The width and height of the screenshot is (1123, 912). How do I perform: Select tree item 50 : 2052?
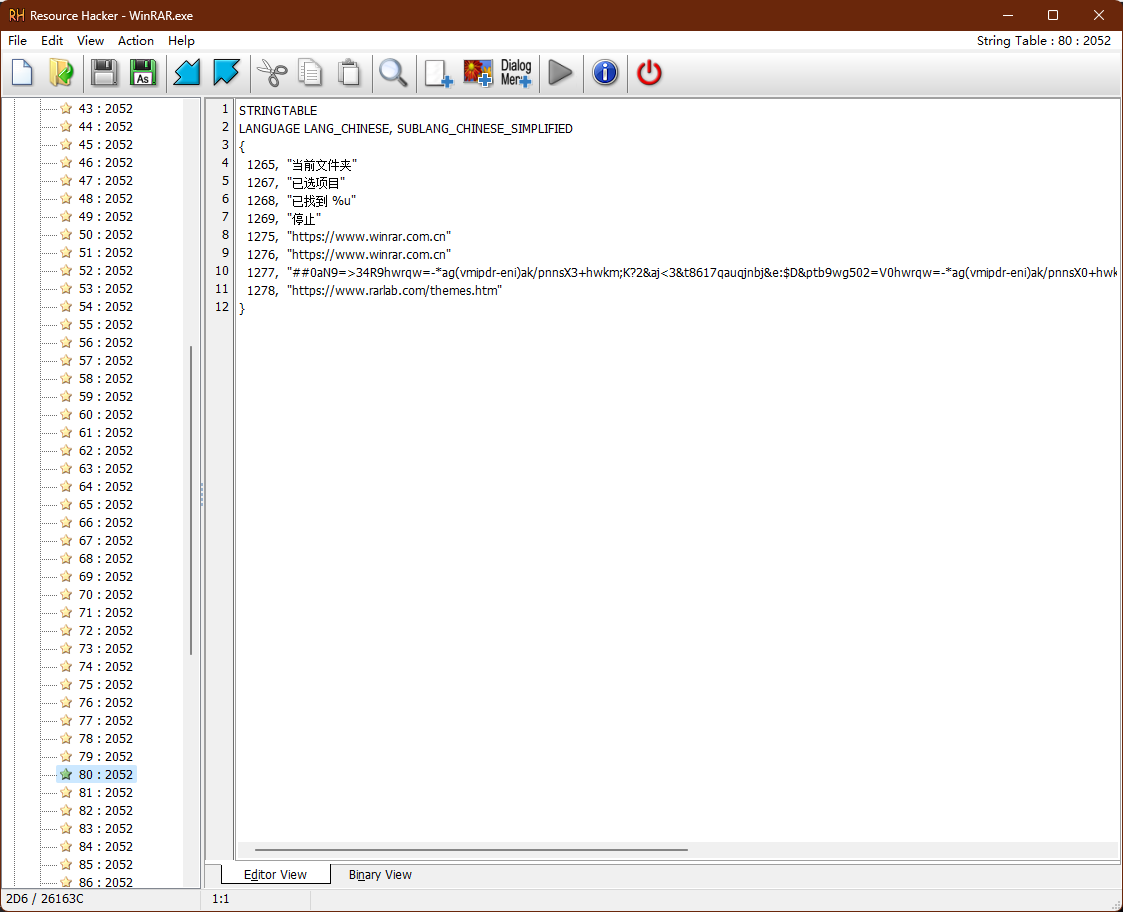[x=105, y=234]
